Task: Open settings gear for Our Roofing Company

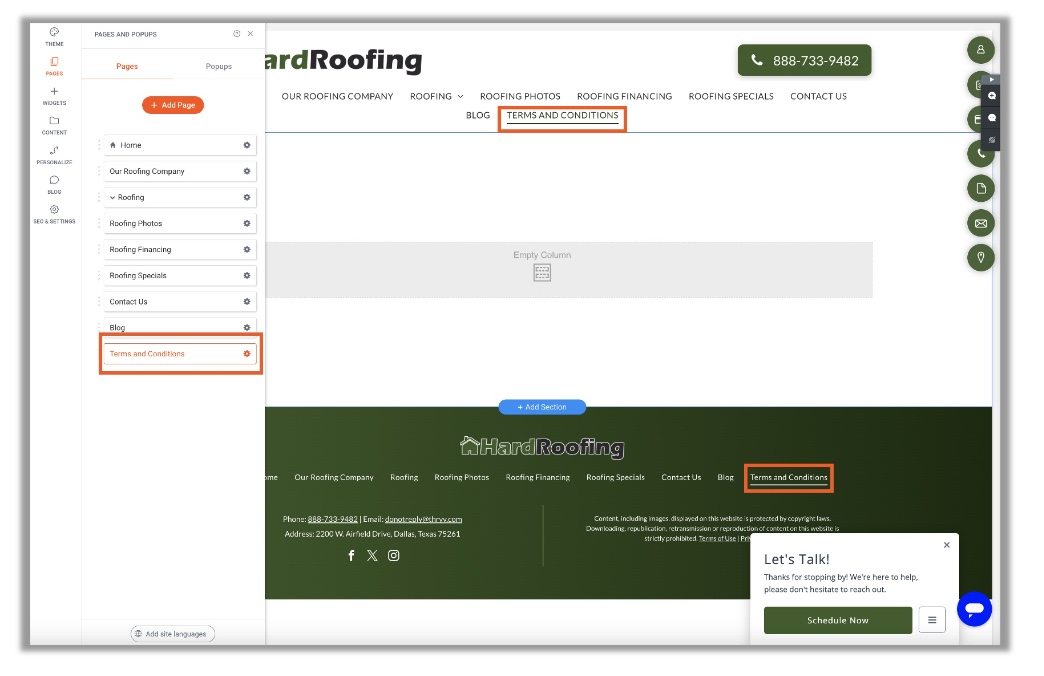Action: 246,171
